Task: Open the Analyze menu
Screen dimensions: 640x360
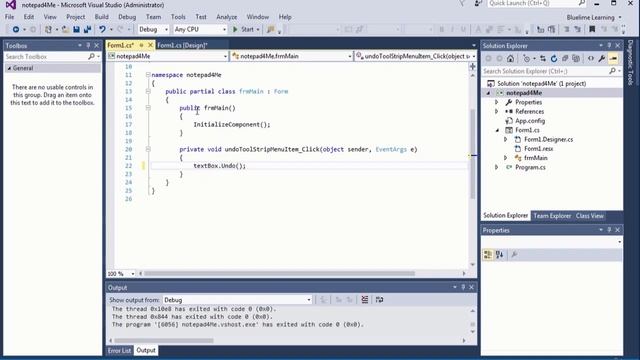Action: coord(227,17)
